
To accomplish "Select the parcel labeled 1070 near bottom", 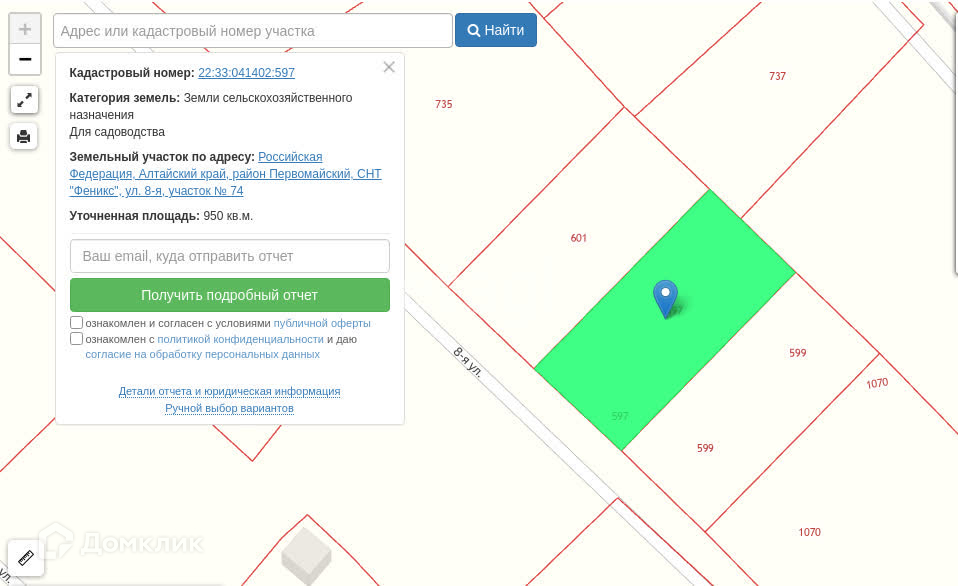I will point(810,532).
